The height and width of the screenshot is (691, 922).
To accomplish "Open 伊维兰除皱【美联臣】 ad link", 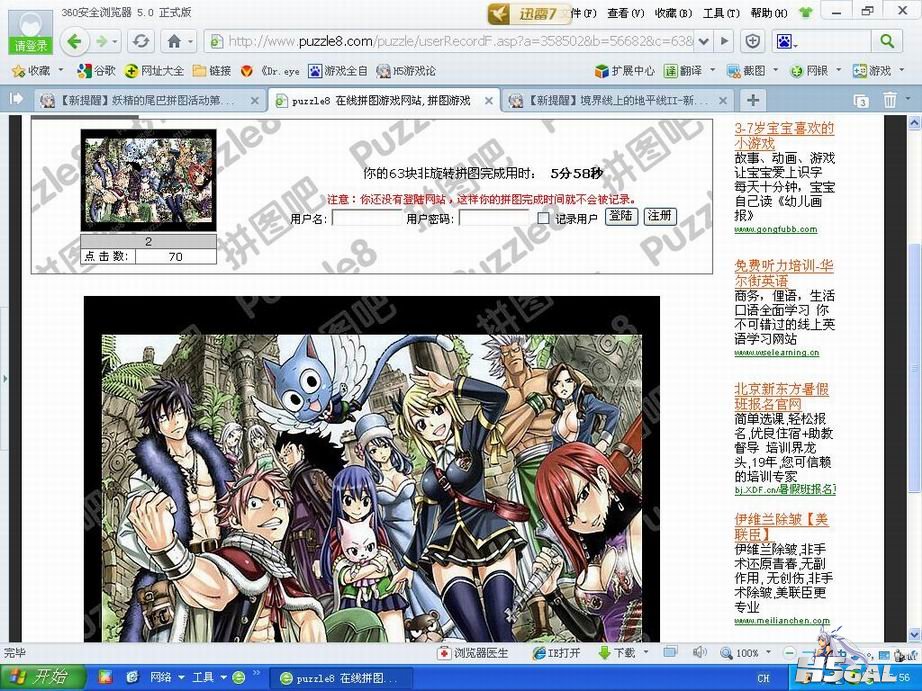I will click(x=781, y=527).
